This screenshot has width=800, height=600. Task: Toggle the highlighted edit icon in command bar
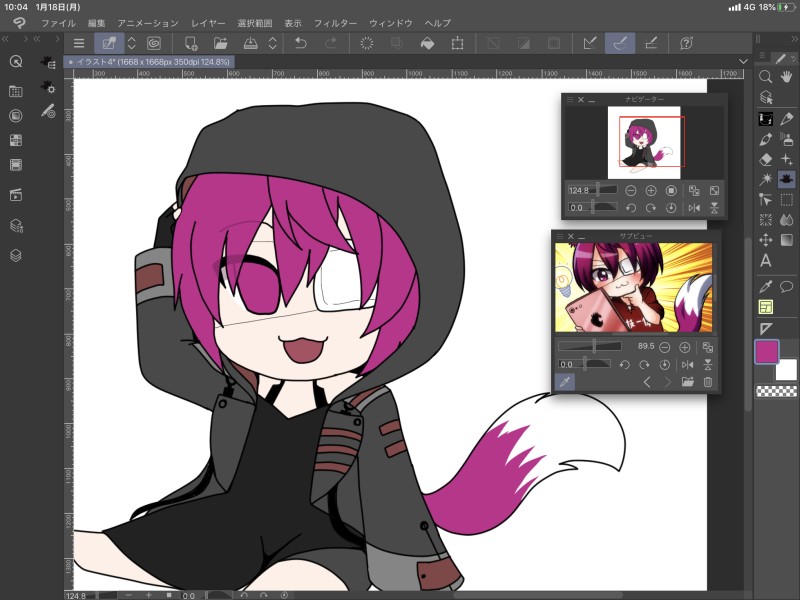(x=109, y=43)
